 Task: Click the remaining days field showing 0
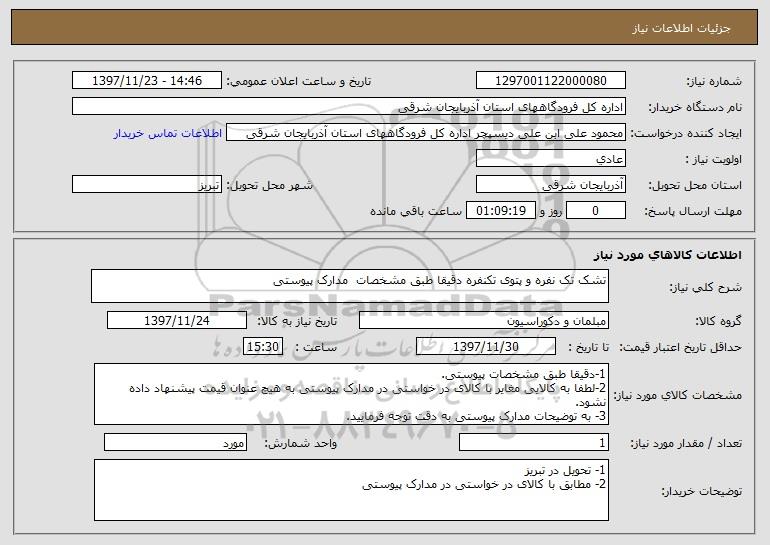(x=596, y=211)
